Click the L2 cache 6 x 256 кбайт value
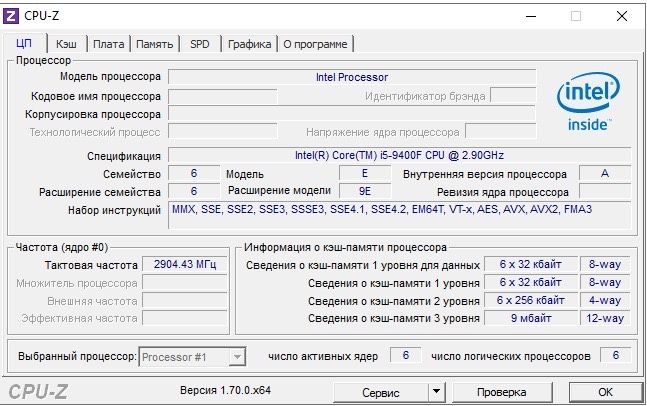The width and height of the screenshot is (647, 406). [531, 300]
